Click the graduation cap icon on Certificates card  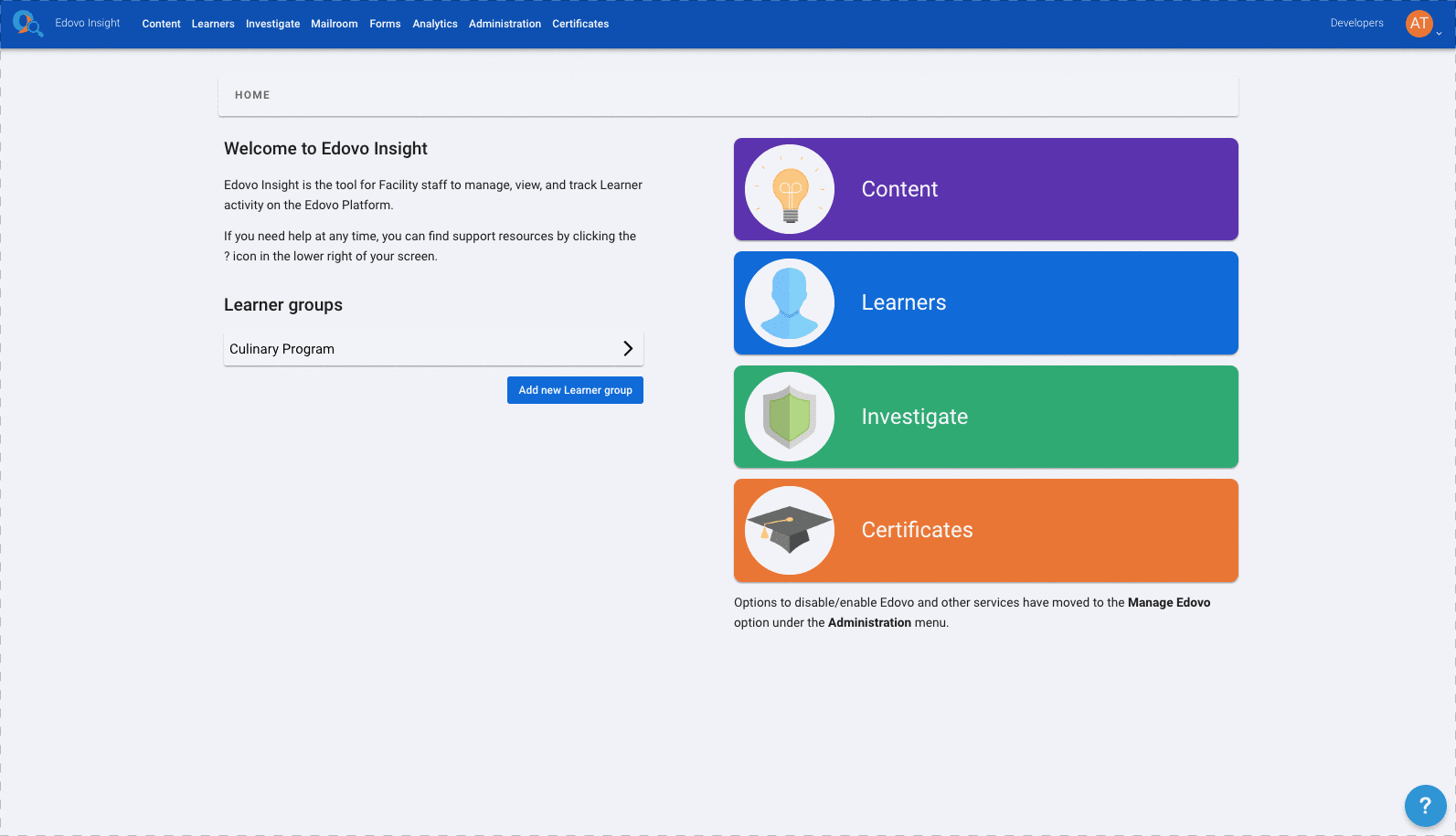[790, 530]
